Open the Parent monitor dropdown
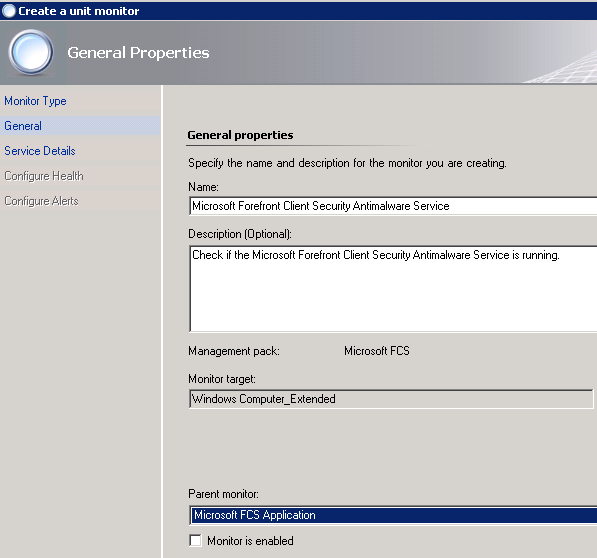 pyautogui.click(x=393, y=515)
